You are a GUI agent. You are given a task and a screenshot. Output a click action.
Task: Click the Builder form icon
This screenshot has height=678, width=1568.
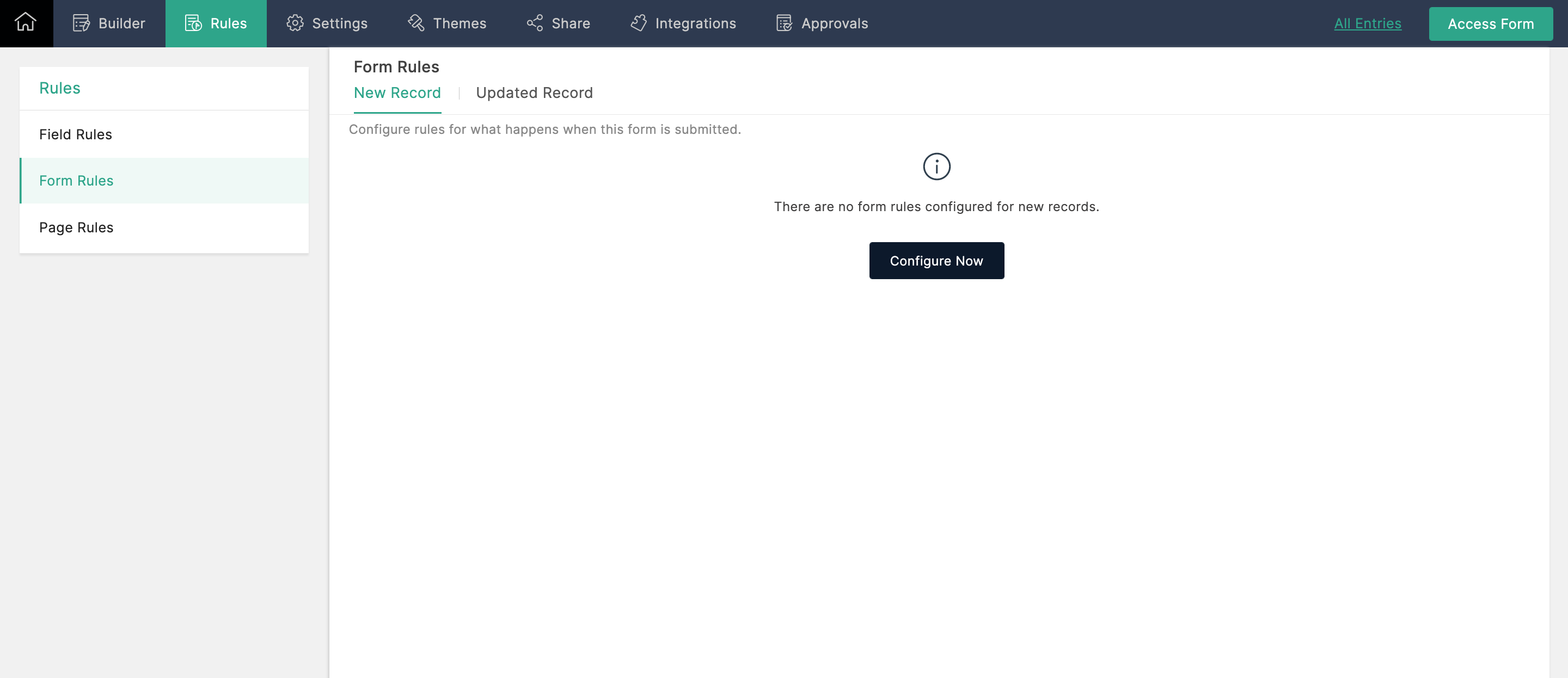click(x=81, y=23)
